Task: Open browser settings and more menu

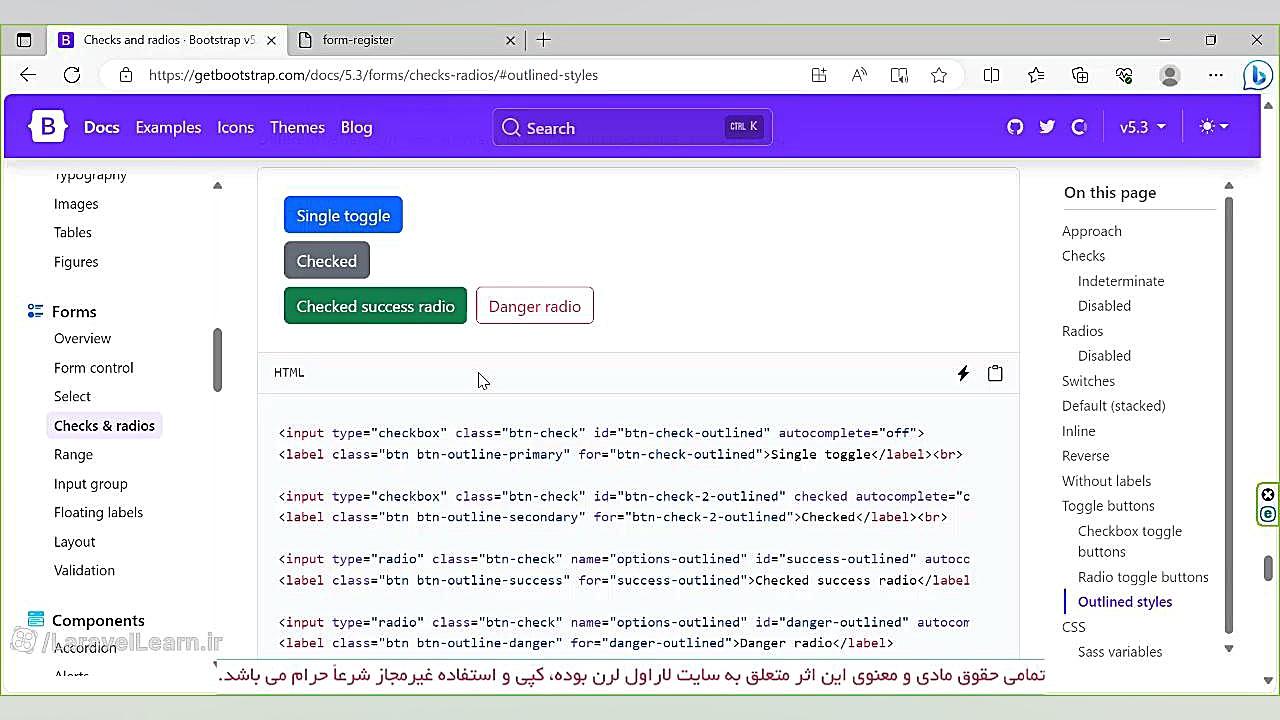Action: pos(1216,75)
